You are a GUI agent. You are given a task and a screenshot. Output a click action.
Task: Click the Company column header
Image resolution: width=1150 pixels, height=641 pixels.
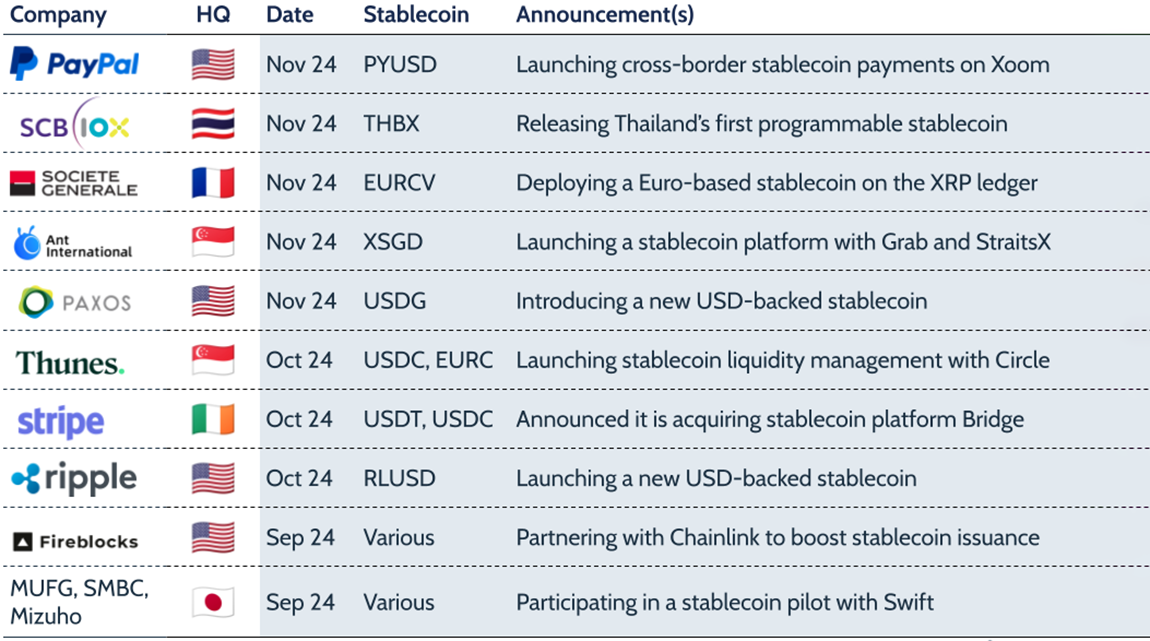click(58, 15)
